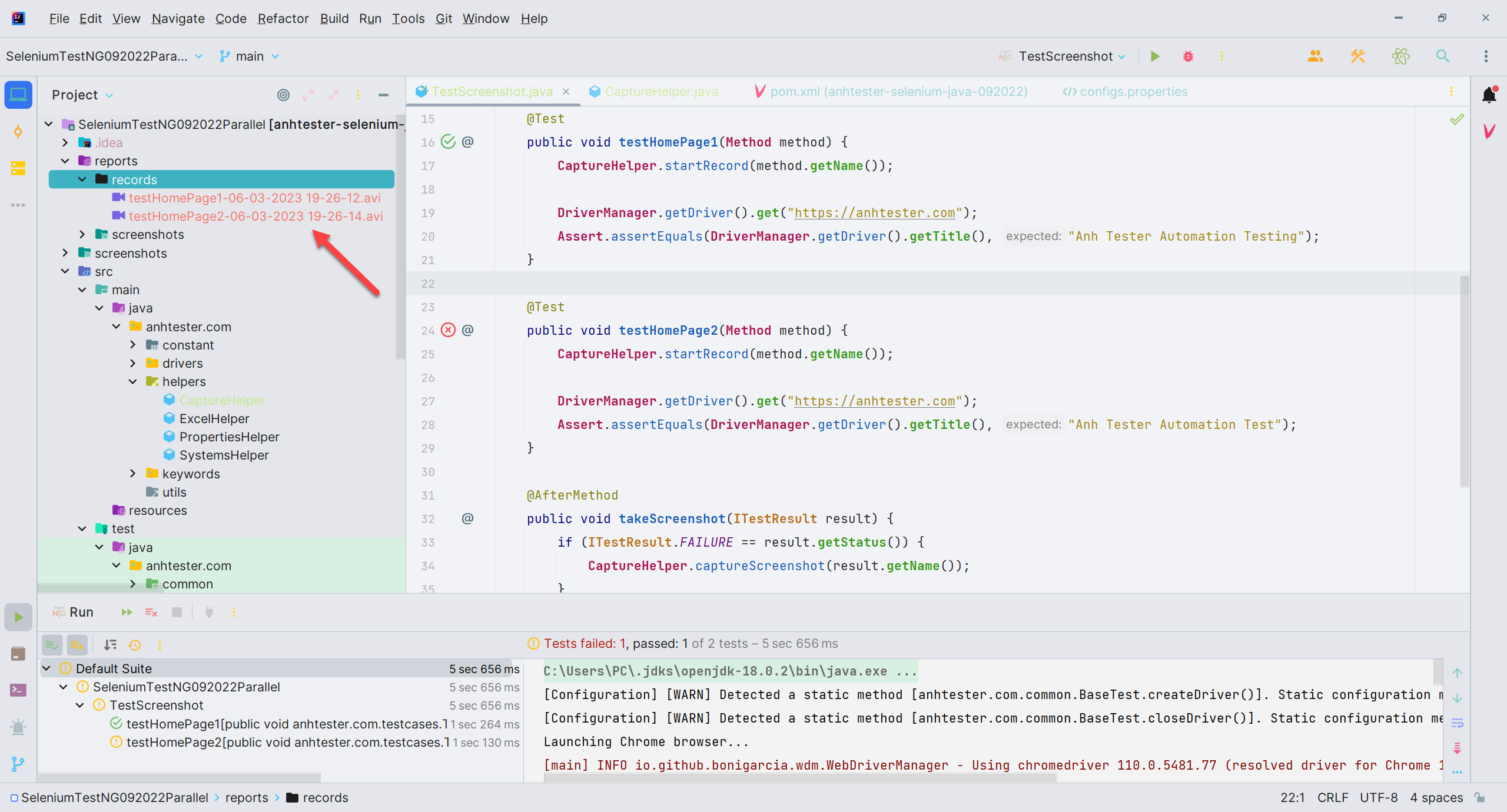This screenshot has height=812, width=1507.
Task: Open the Commit tool window icon
Action: [x=18, y=132]
